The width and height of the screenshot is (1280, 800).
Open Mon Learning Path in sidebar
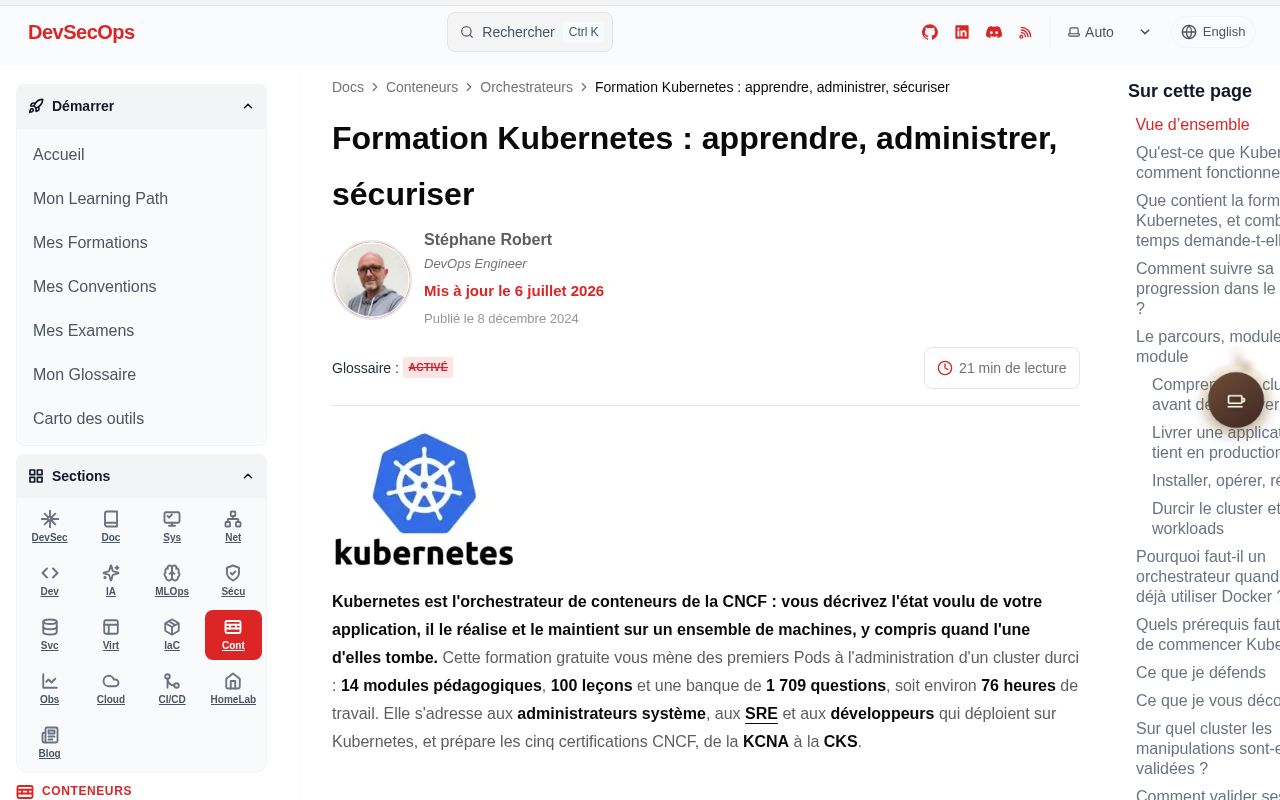(141, 198)
